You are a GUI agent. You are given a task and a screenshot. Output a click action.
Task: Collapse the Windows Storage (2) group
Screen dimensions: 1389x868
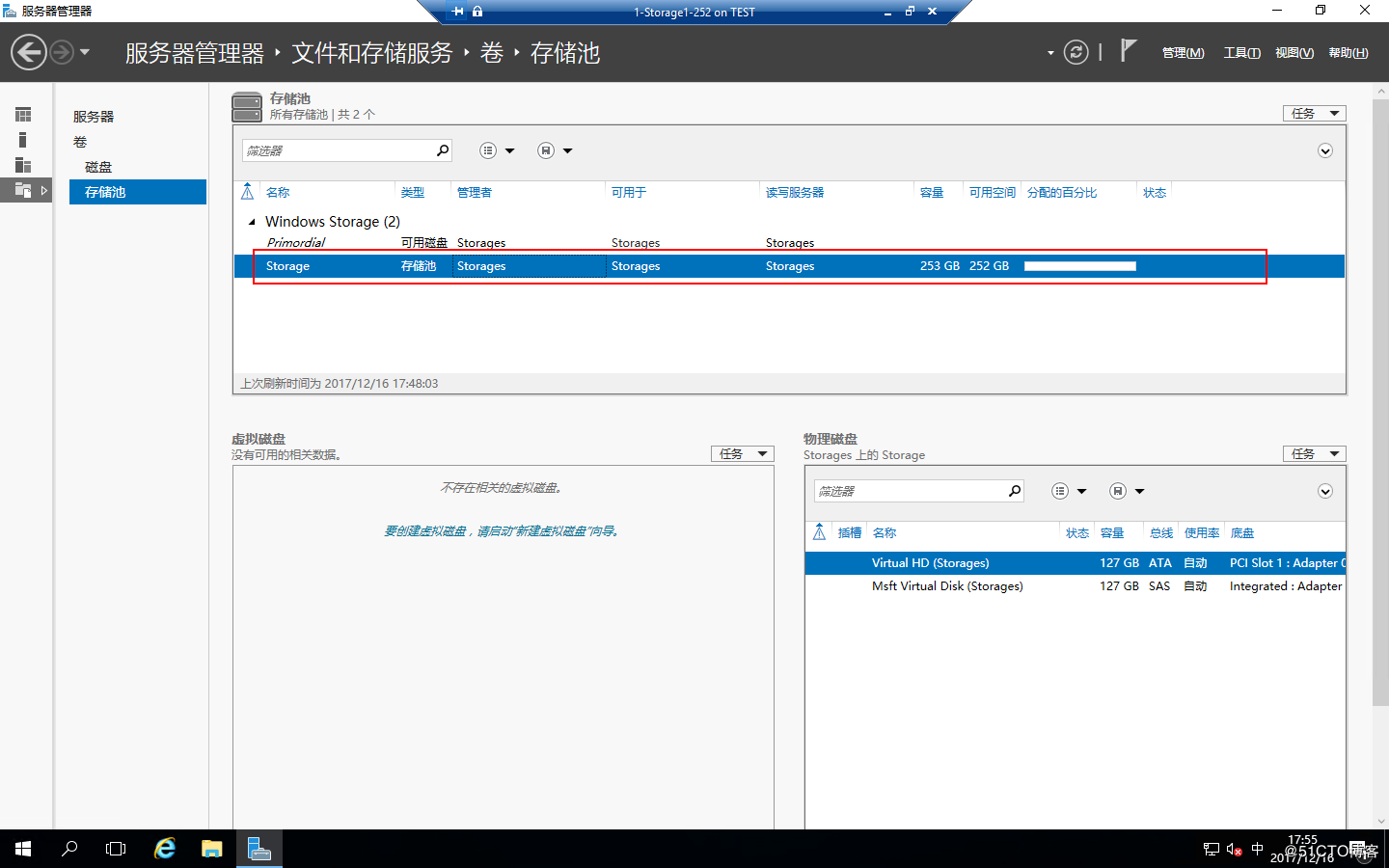253,222
